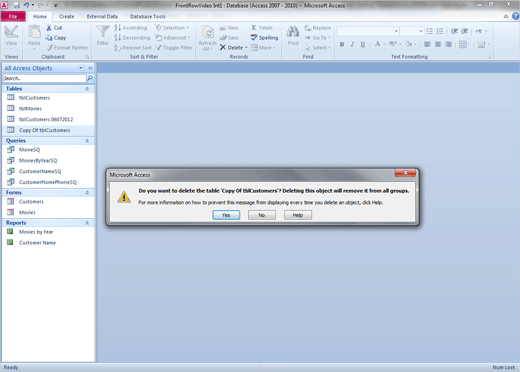Click the Replace command
The image size is (520, 372).
click(318, 28)
